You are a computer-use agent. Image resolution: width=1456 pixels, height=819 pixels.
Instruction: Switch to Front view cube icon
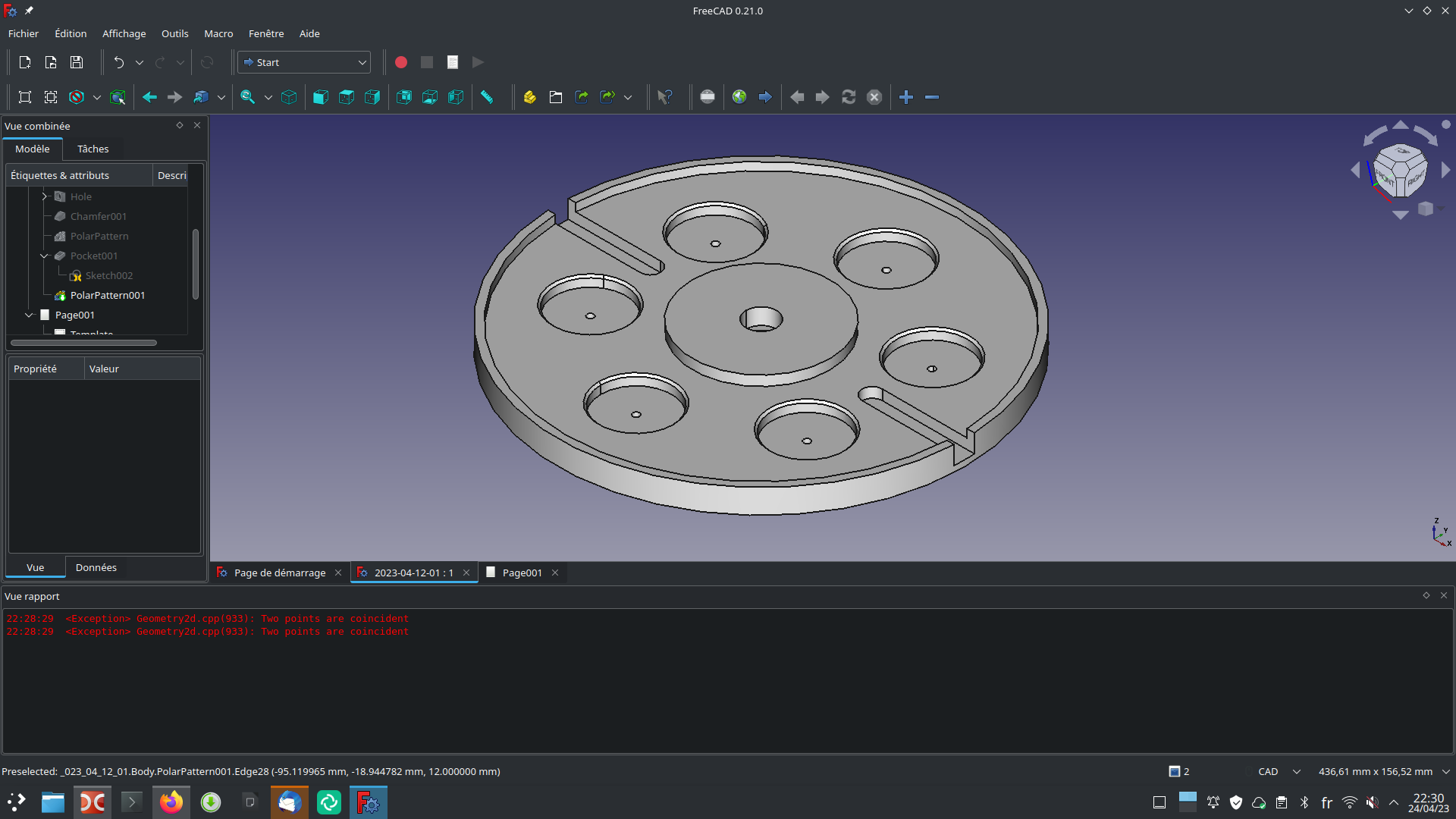[x=321, y=97]
